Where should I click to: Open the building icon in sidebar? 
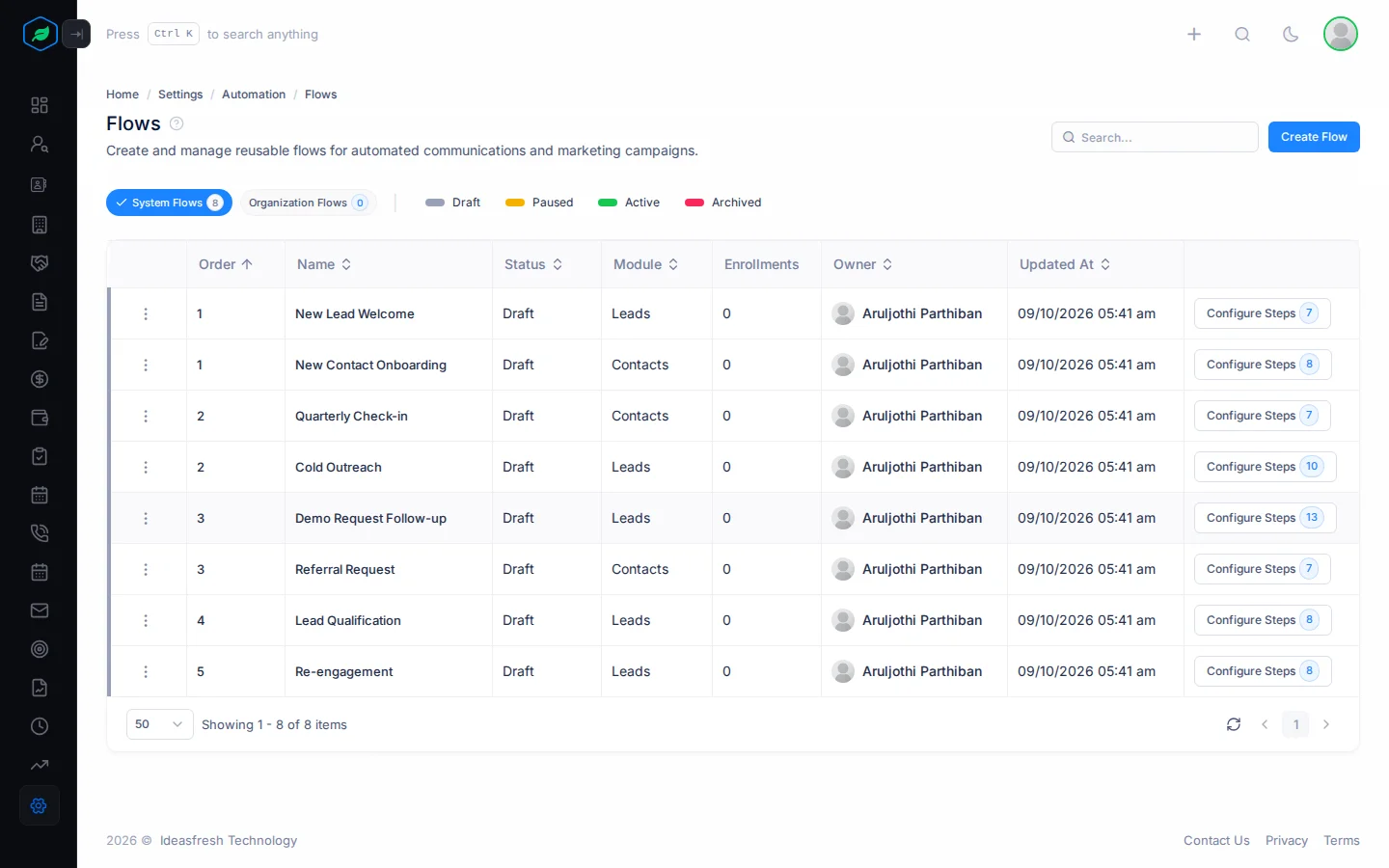(x=40, y=225)
